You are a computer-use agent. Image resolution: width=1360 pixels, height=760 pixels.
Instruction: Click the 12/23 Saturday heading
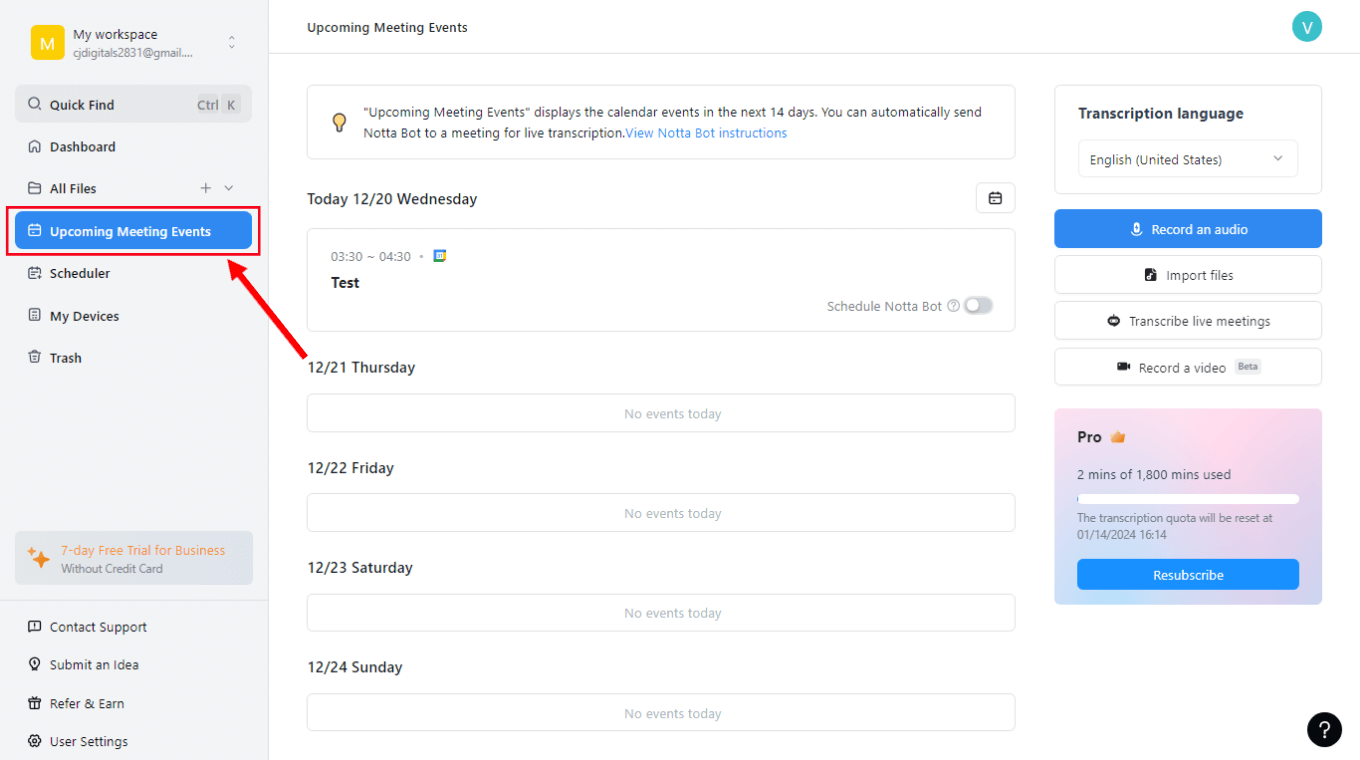(x=360, y=567)
